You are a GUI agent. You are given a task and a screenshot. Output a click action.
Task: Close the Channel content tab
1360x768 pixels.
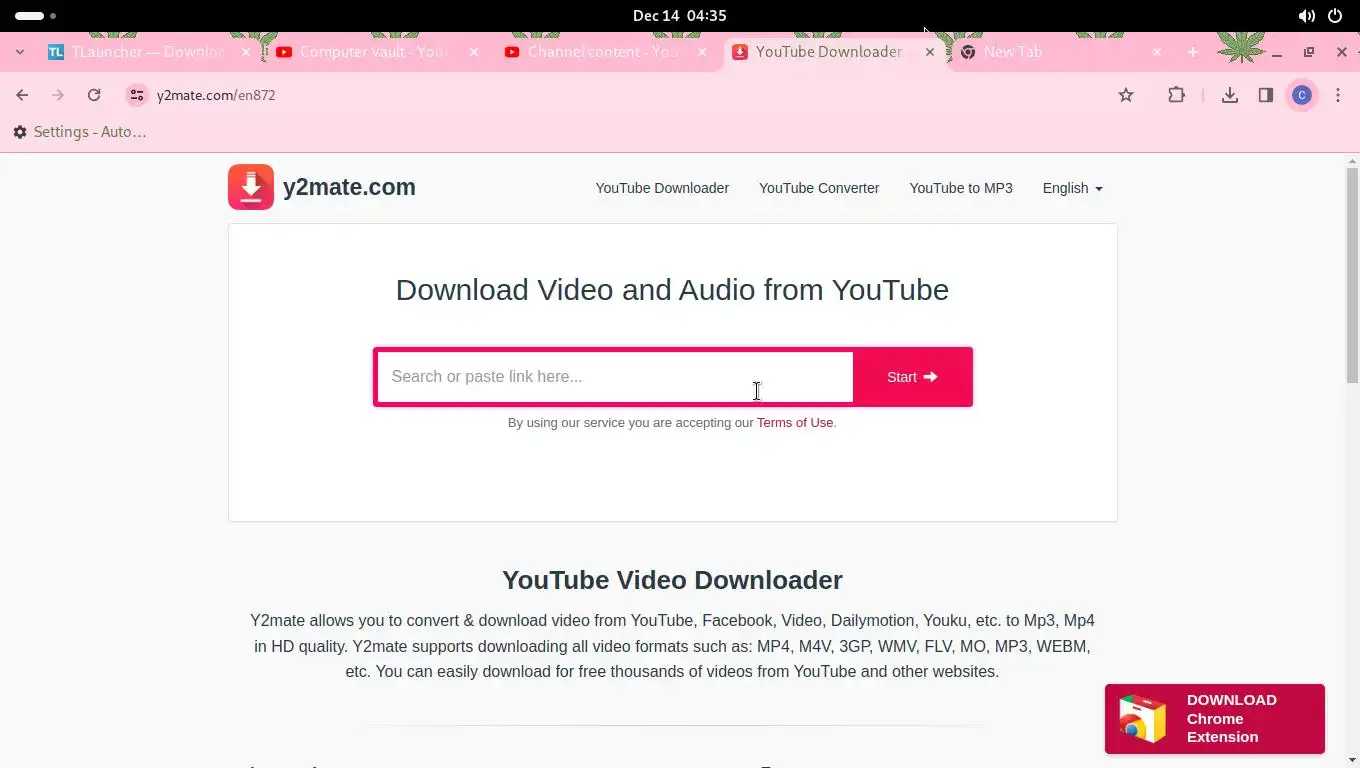point(702,52)
